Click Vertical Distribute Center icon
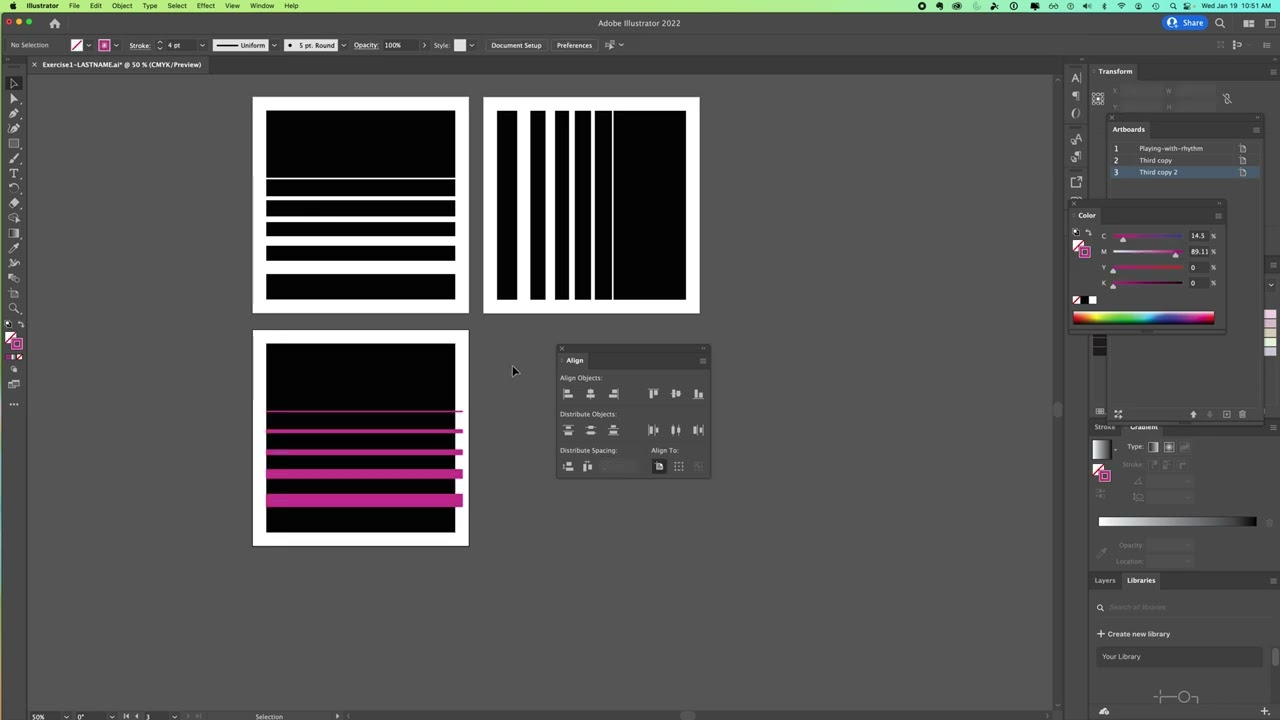Screen dimensions: 1280x720 click(590, 430)
